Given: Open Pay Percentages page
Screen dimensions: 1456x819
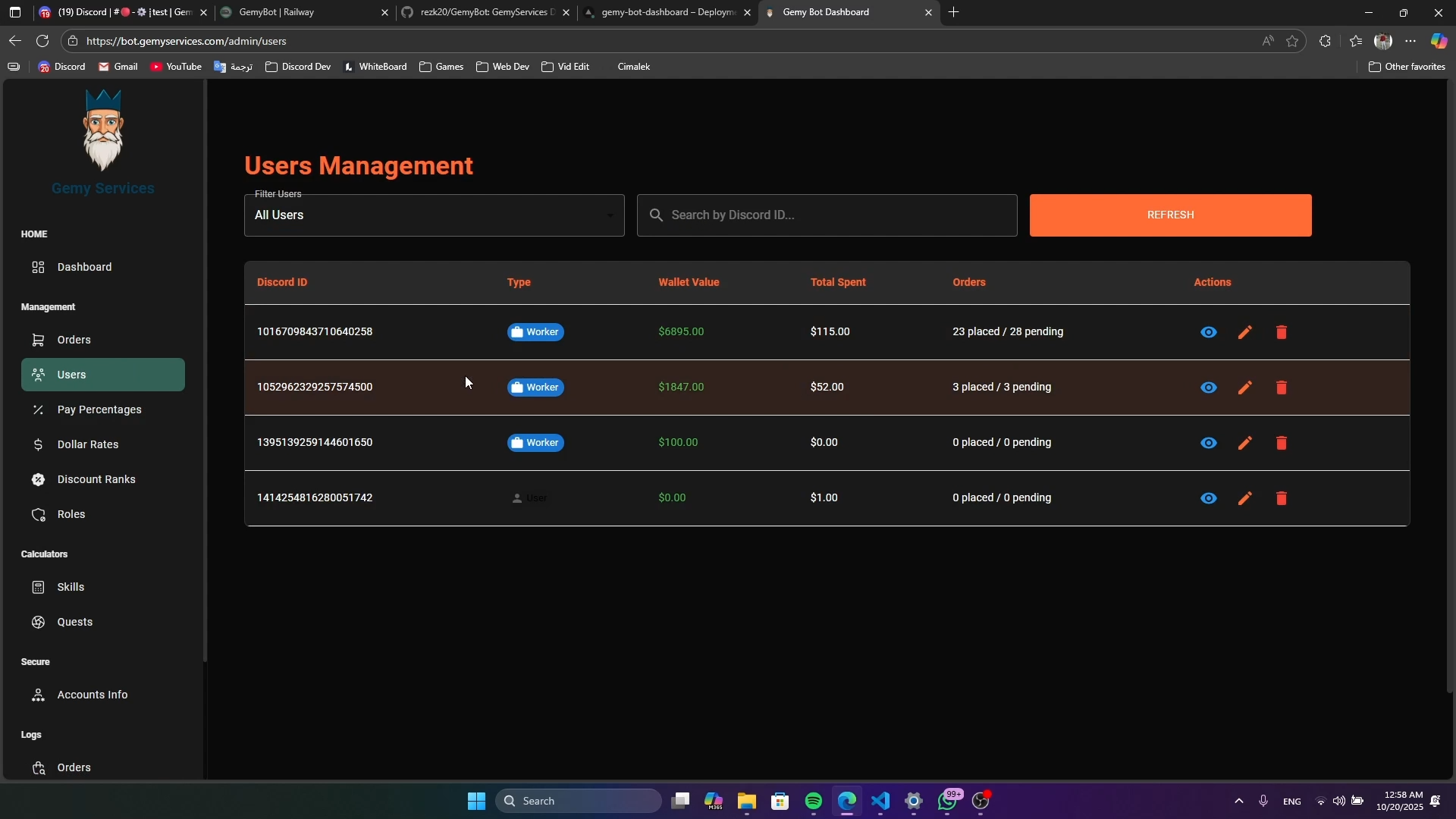Looking at the screenshot, I should point(99,409).
